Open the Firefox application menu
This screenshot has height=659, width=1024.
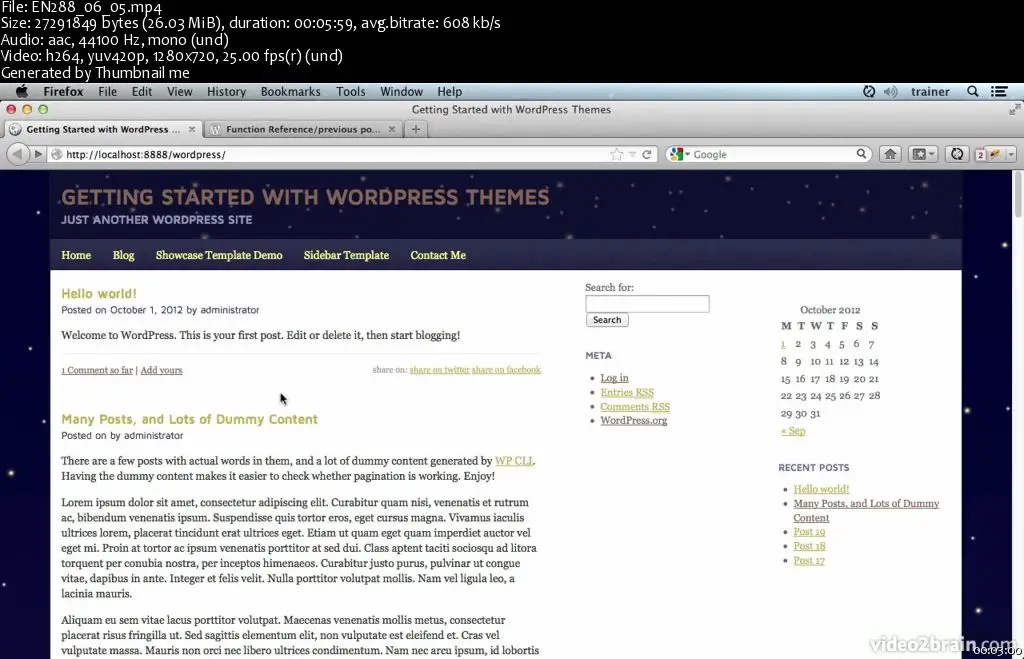pyautogui.click(x=63, y=91)
